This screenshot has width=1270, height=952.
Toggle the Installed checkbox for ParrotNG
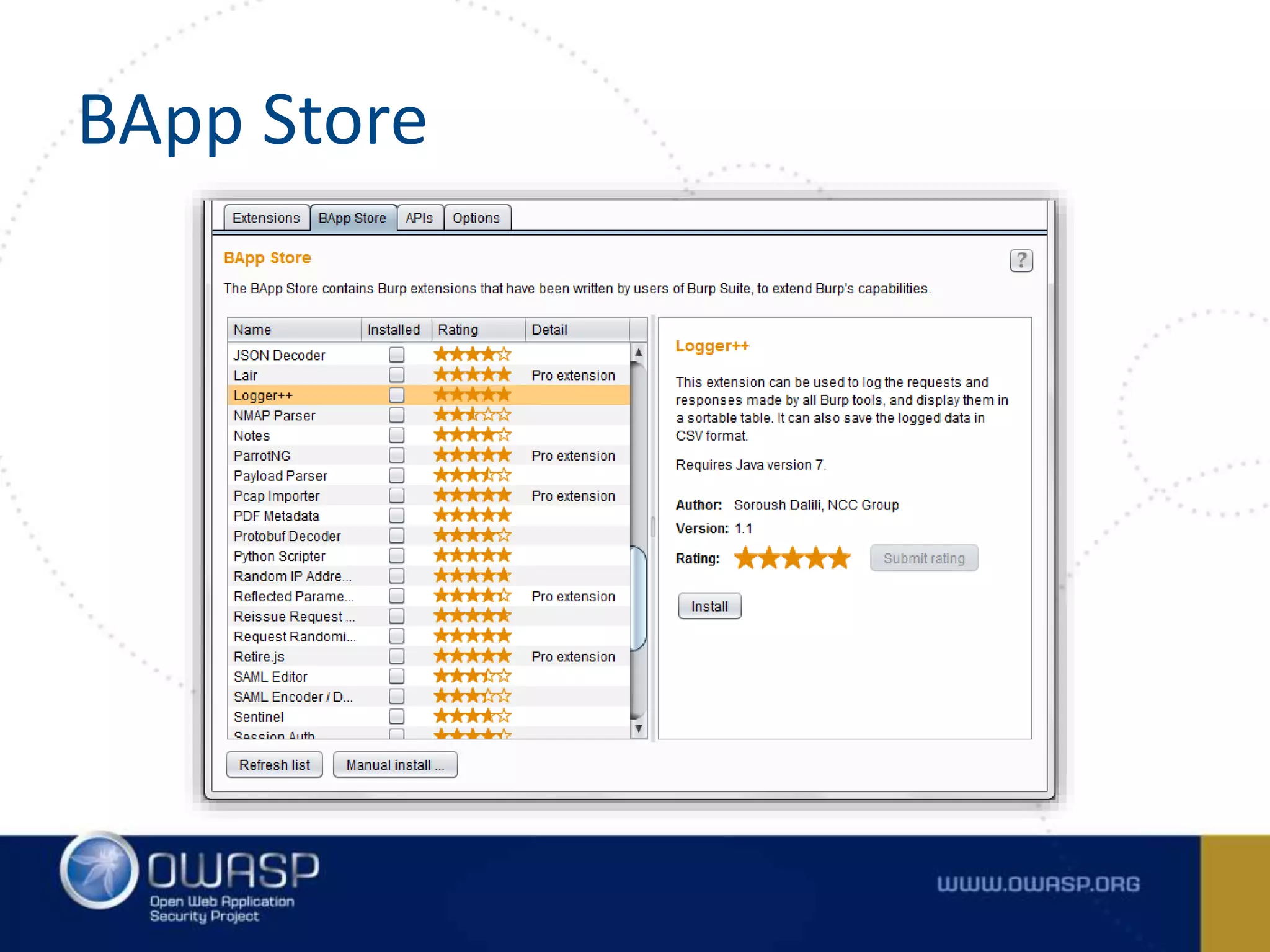click(396, 455)
